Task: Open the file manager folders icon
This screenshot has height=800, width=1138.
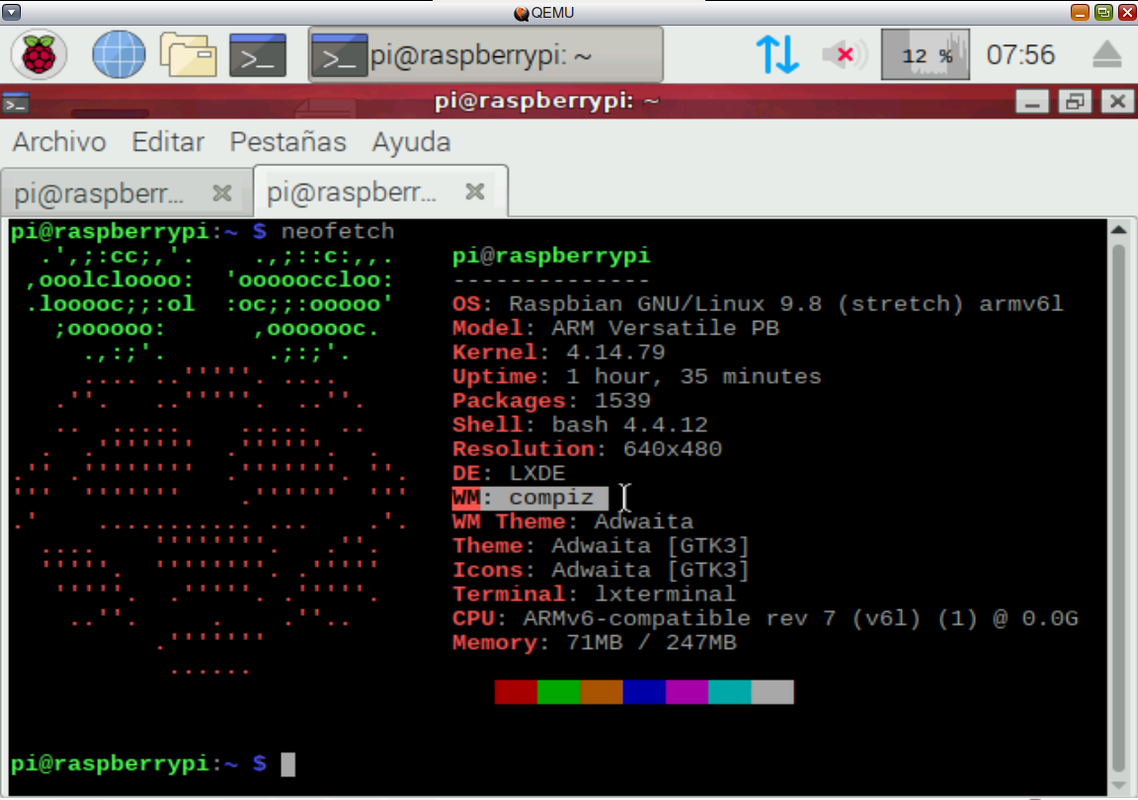Action: tap(188, 54)
